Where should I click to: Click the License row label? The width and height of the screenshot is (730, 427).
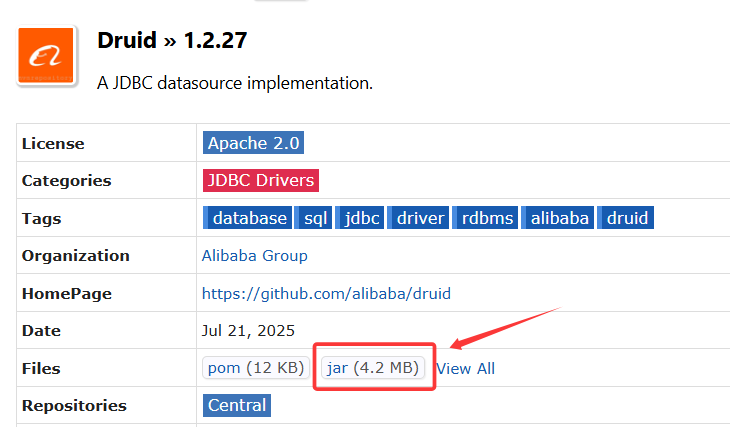point(53,143)
